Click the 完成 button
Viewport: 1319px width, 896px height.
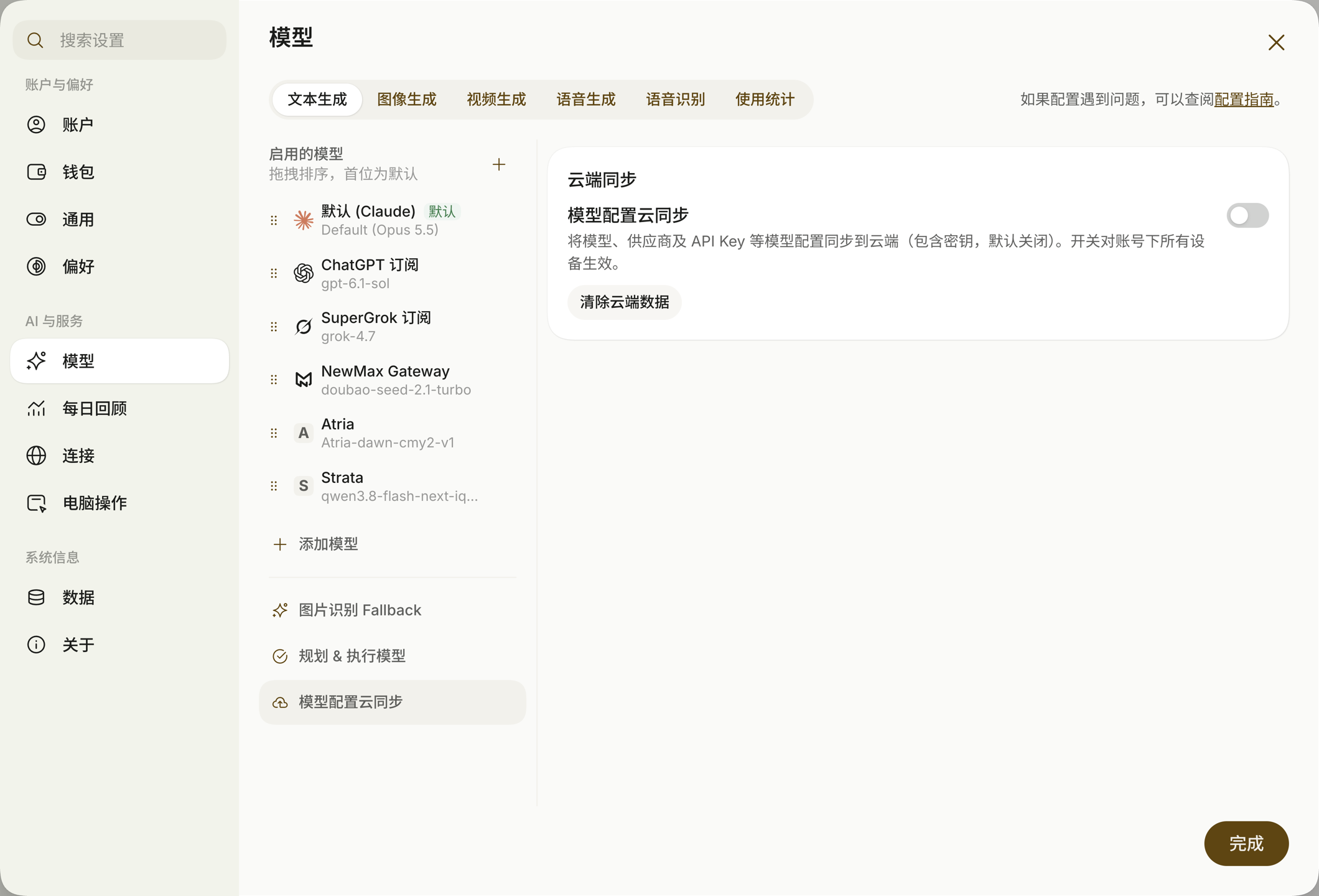pyautogui.click(x=1246, y=844)
